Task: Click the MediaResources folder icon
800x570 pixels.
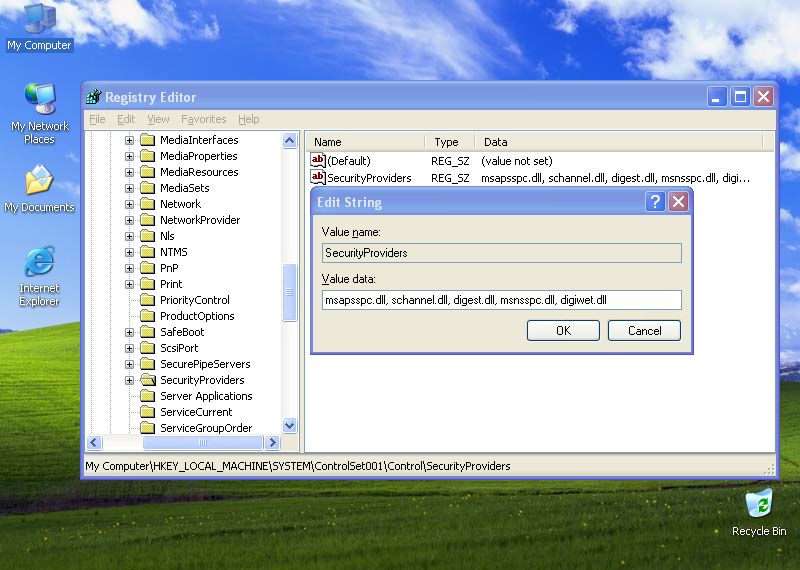Action: [148, 172]
